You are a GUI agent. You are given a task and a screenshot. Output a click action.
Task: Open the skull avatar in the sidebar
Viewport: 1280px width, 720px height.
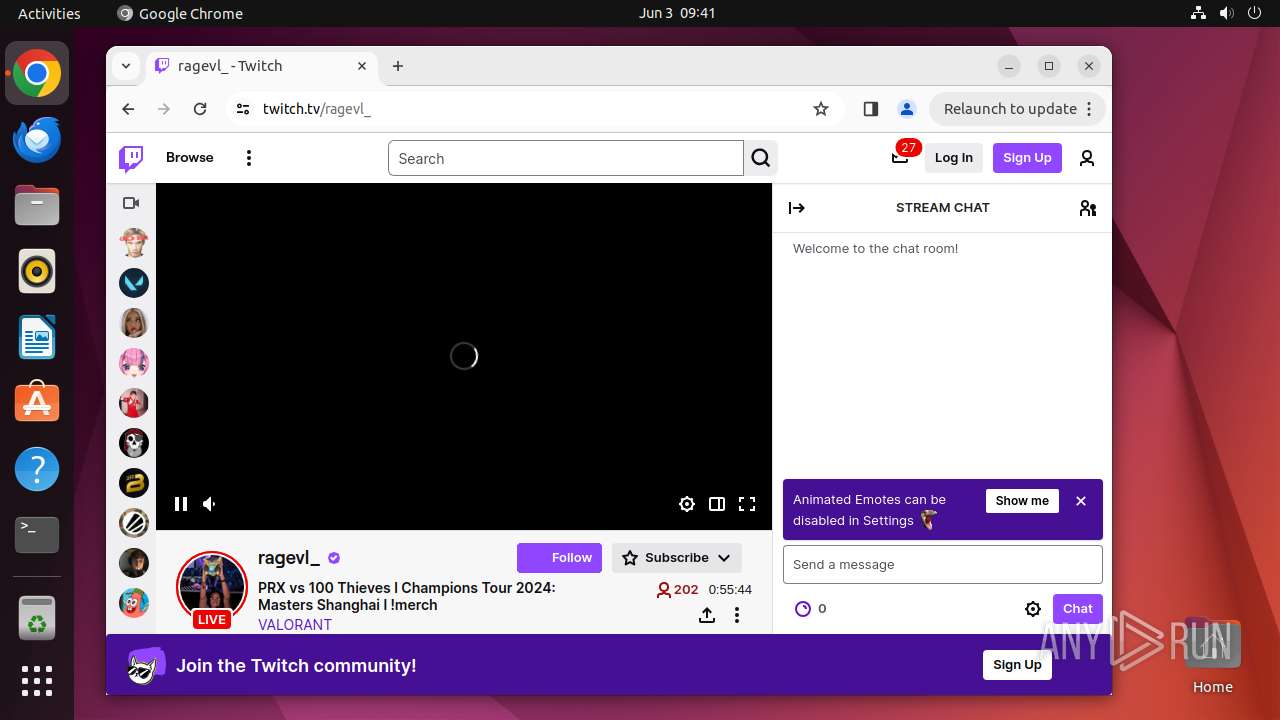pos(134,443)
